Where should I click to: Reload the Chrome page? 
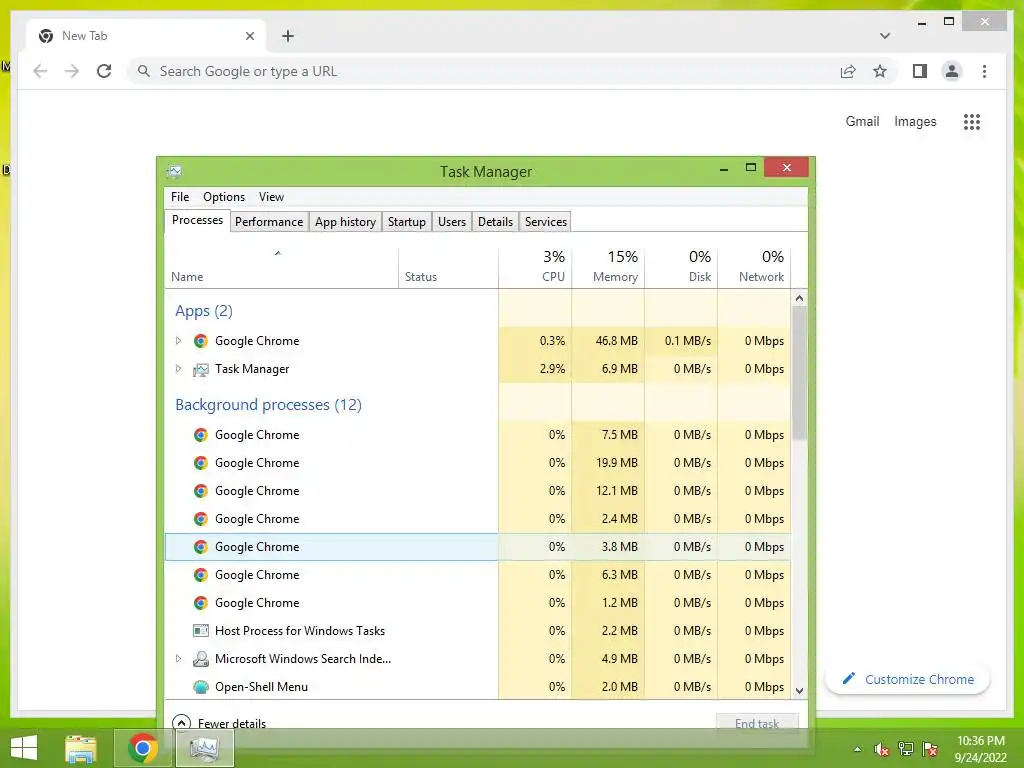[104, 71]
